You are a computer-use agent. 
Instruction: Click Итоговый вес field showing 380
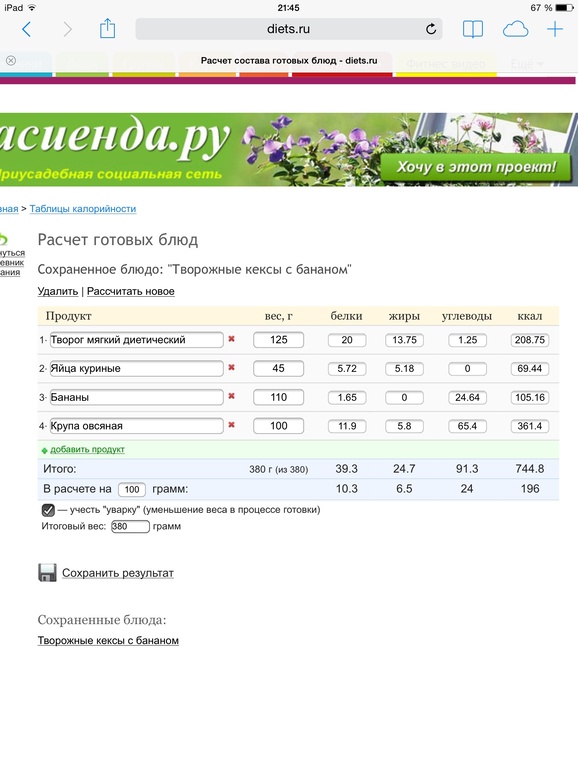coord(130,526)
